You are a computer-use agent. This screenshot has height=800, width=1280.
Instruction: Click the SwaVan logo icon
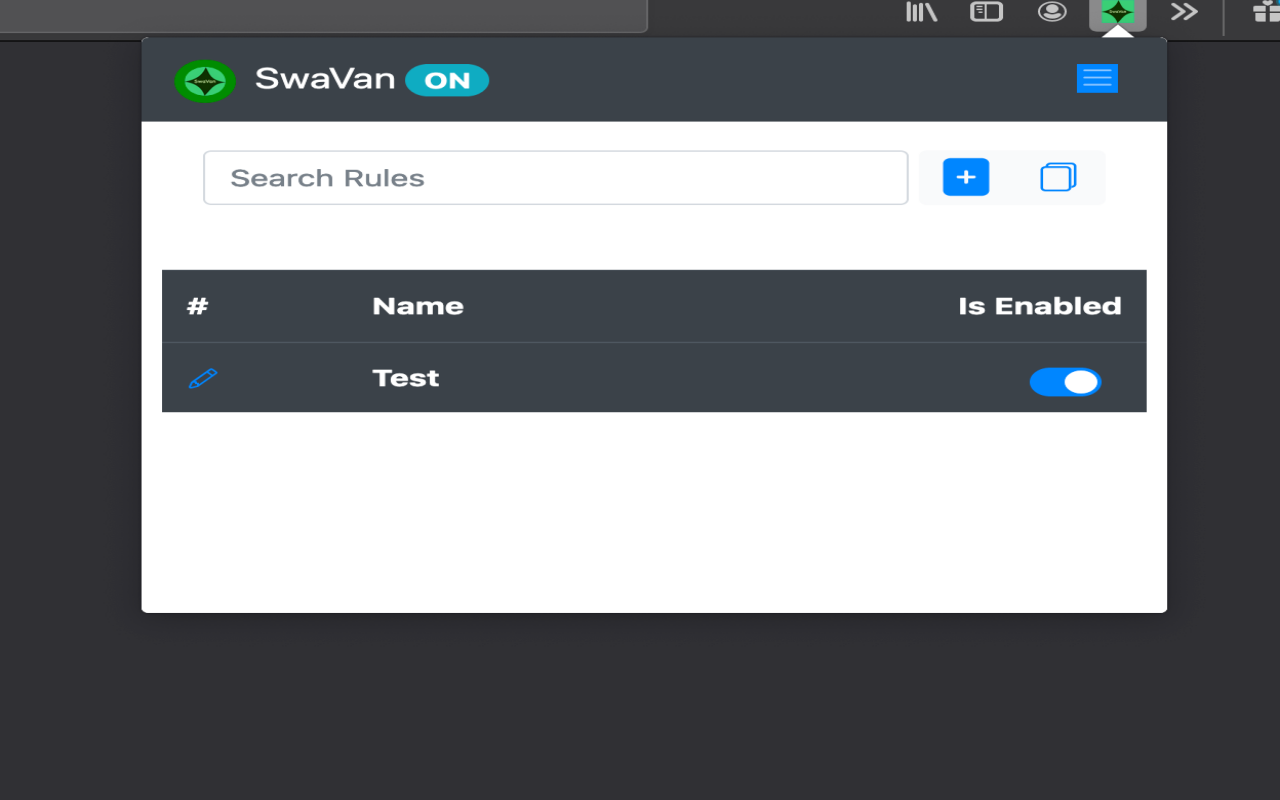205,80
